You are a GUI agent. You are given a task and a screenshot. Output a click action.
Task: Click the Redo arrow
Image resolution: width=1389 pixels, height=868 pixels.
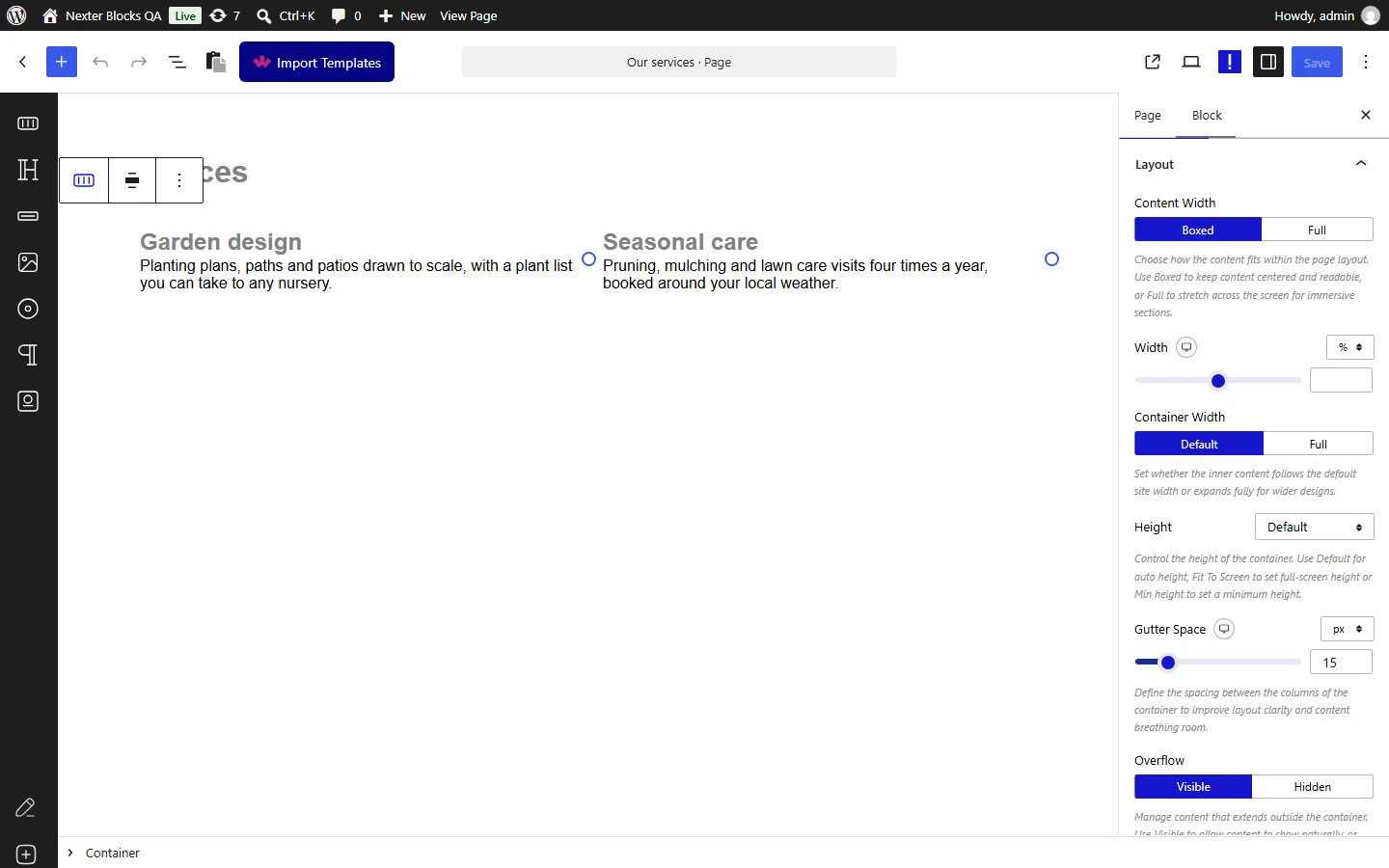click(139, 62)
